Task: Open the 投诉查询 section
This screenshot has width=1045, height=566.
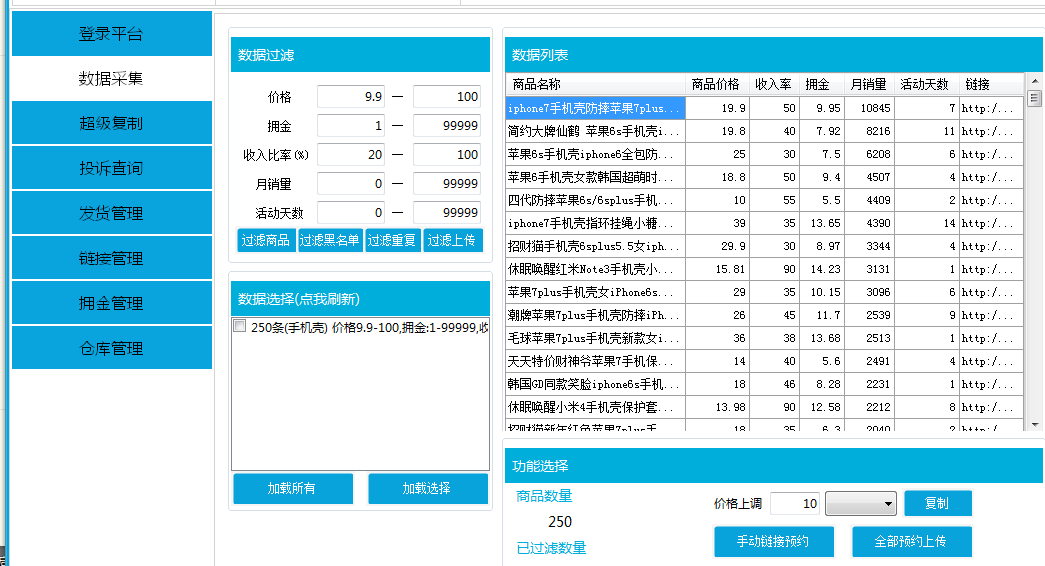Action: (111, 169)
